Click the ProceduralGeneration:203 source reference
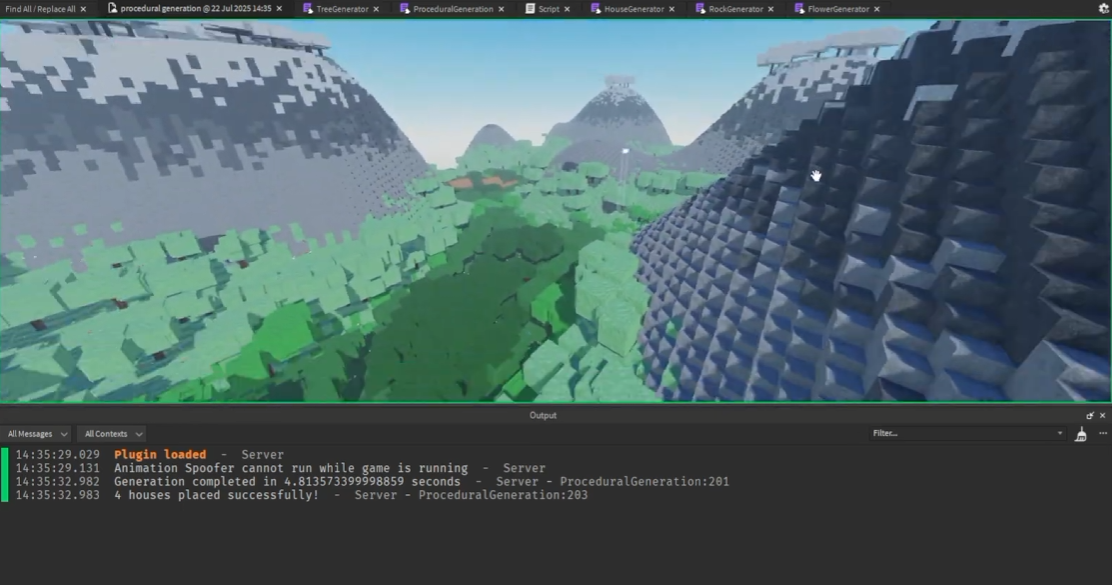The height and width of the screenshot is (585, 1112). click(503, 495)
